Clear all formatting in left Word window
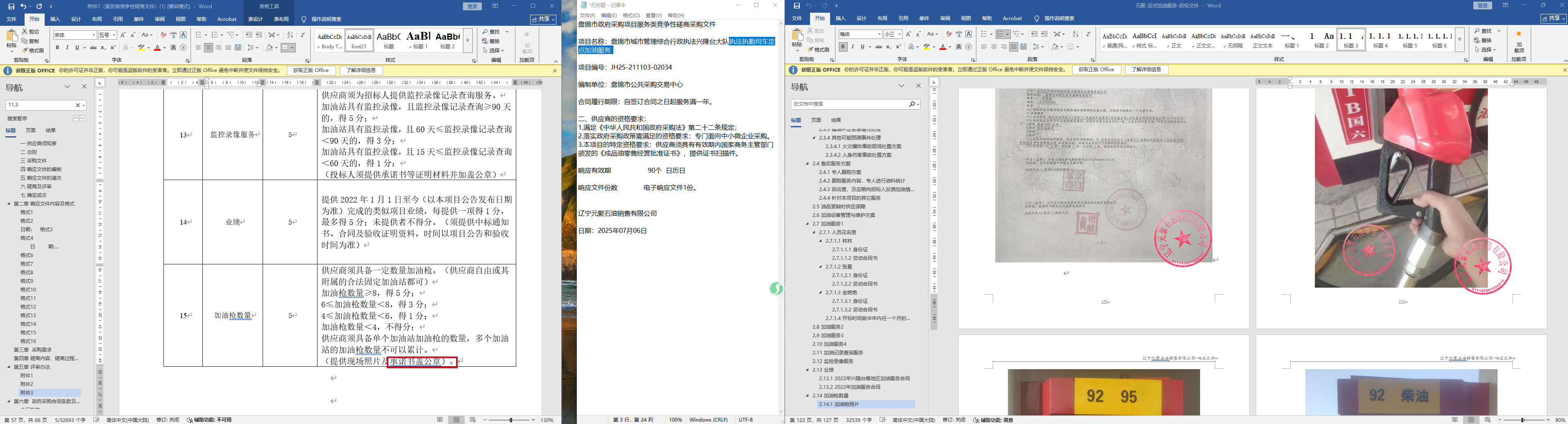Image resolution: width=1568 pixels, height=424 pixels. pos(164,35)
